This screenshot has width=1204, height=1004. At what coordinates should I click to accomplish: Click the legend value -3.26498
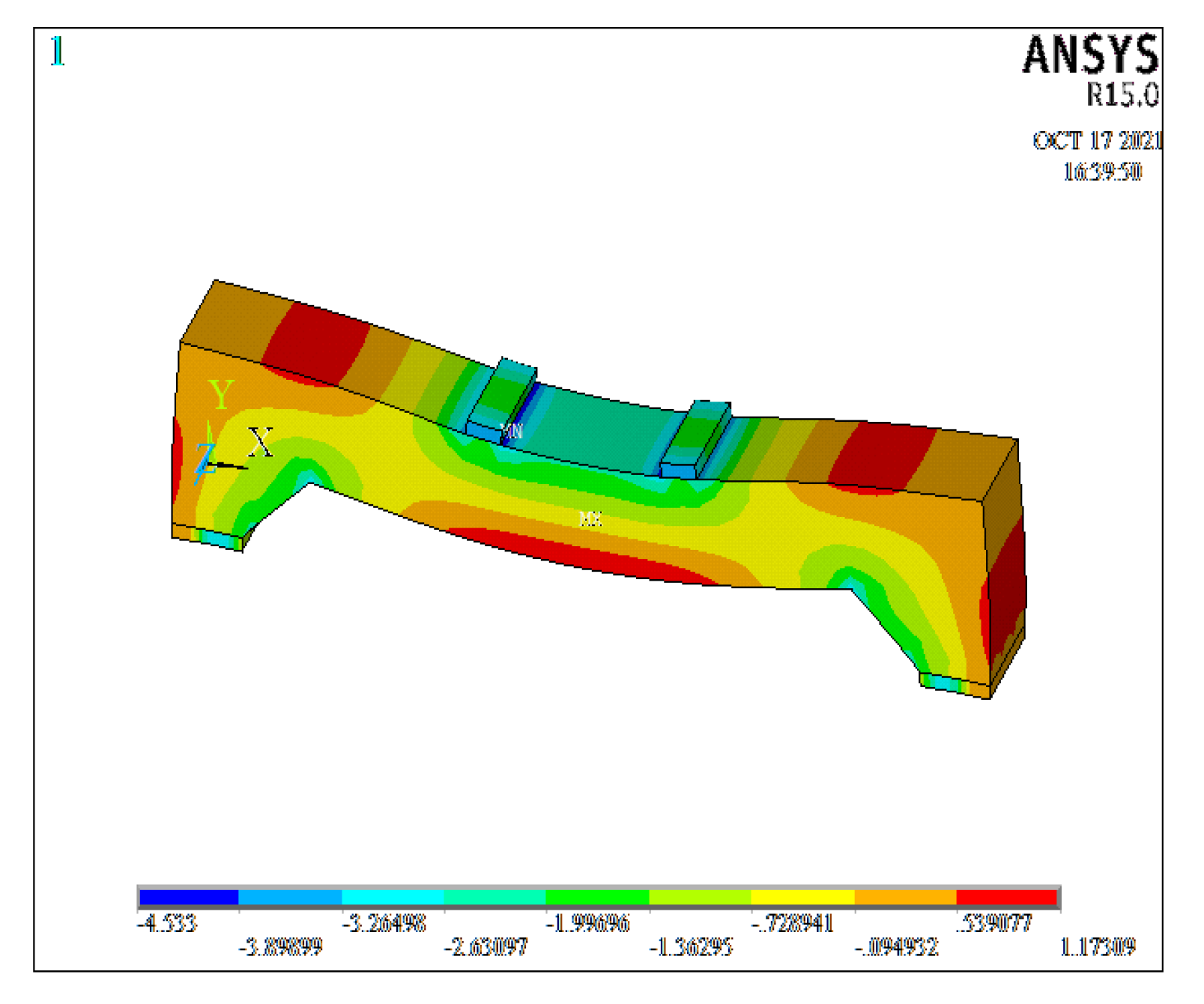pyautogui.click(x=384, y=923)
